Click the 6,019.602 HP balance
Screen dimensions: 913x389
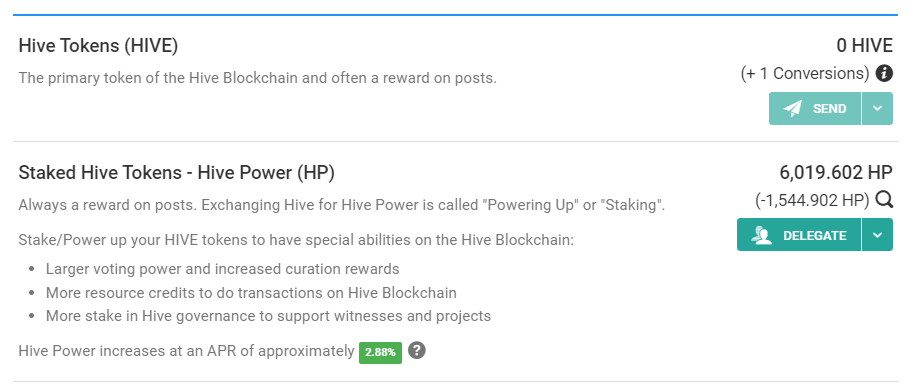836,173
